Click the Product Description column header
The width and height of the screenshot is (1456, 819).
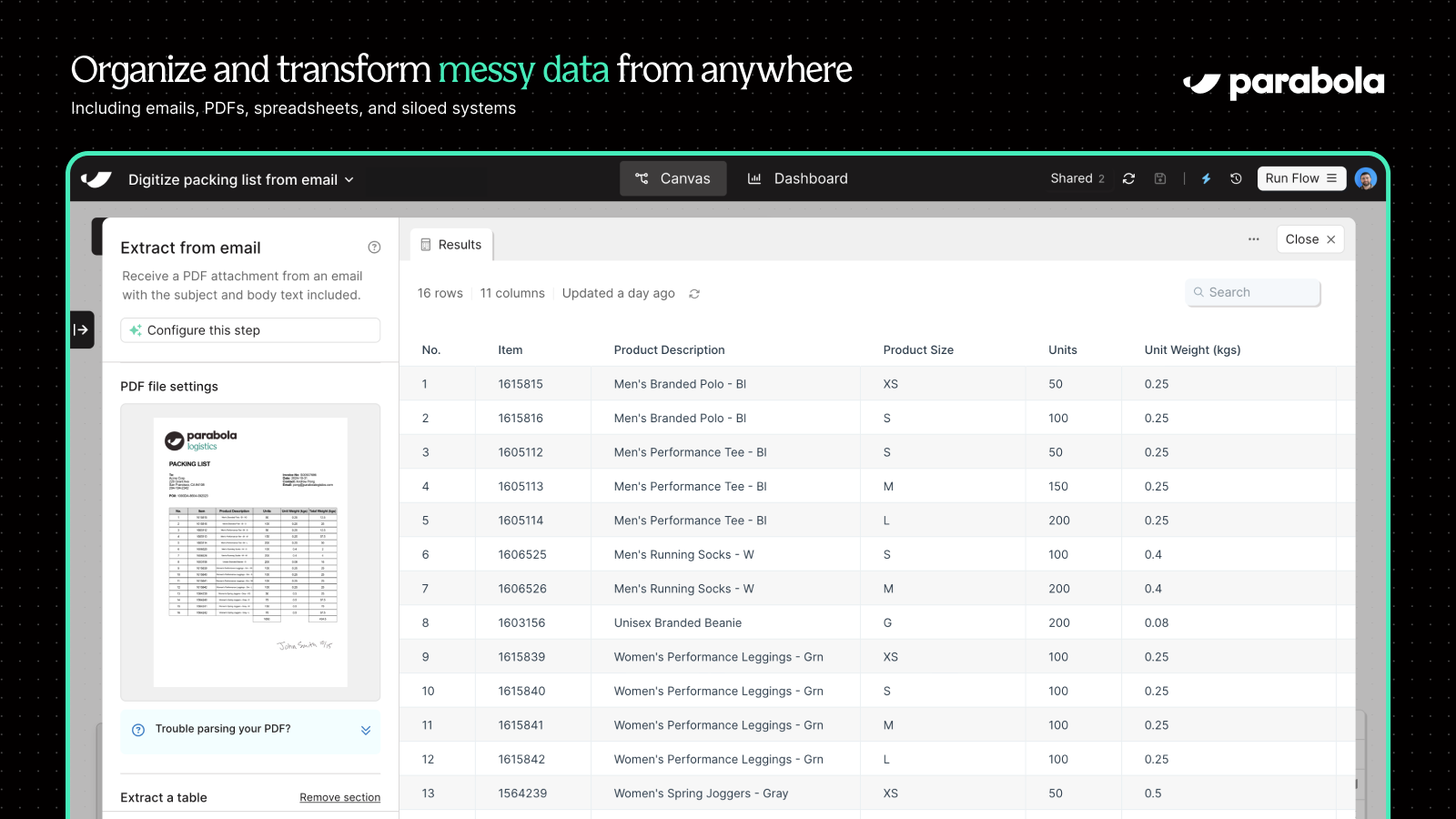click(670, 350)
